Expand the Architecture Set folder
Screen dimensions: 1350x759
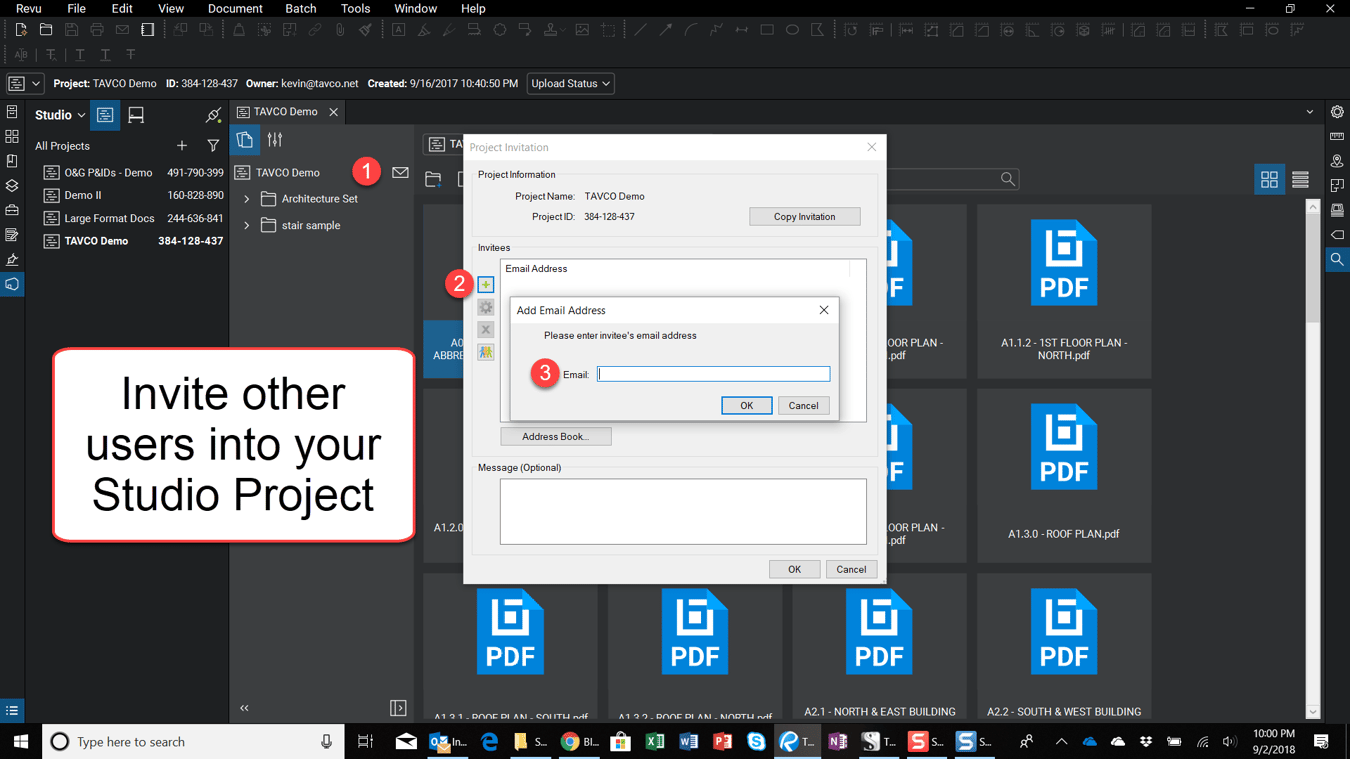tap(245, 198)
